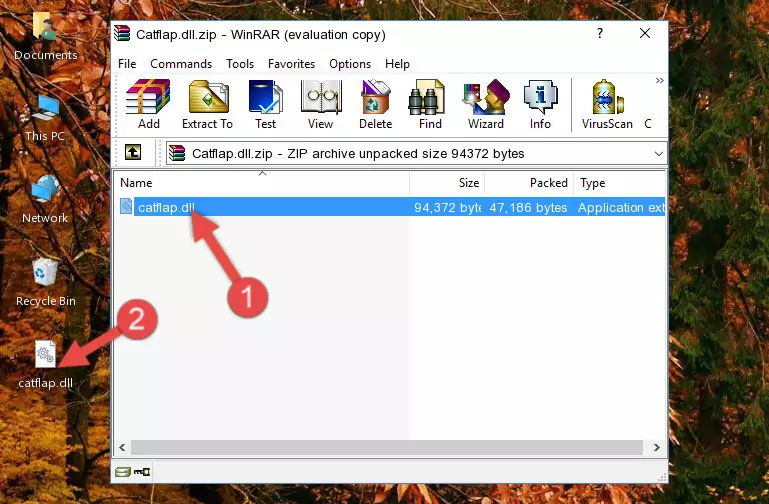Click the question mark help button
The width and height of the screenshot is (769, 504).
point(600,33)
